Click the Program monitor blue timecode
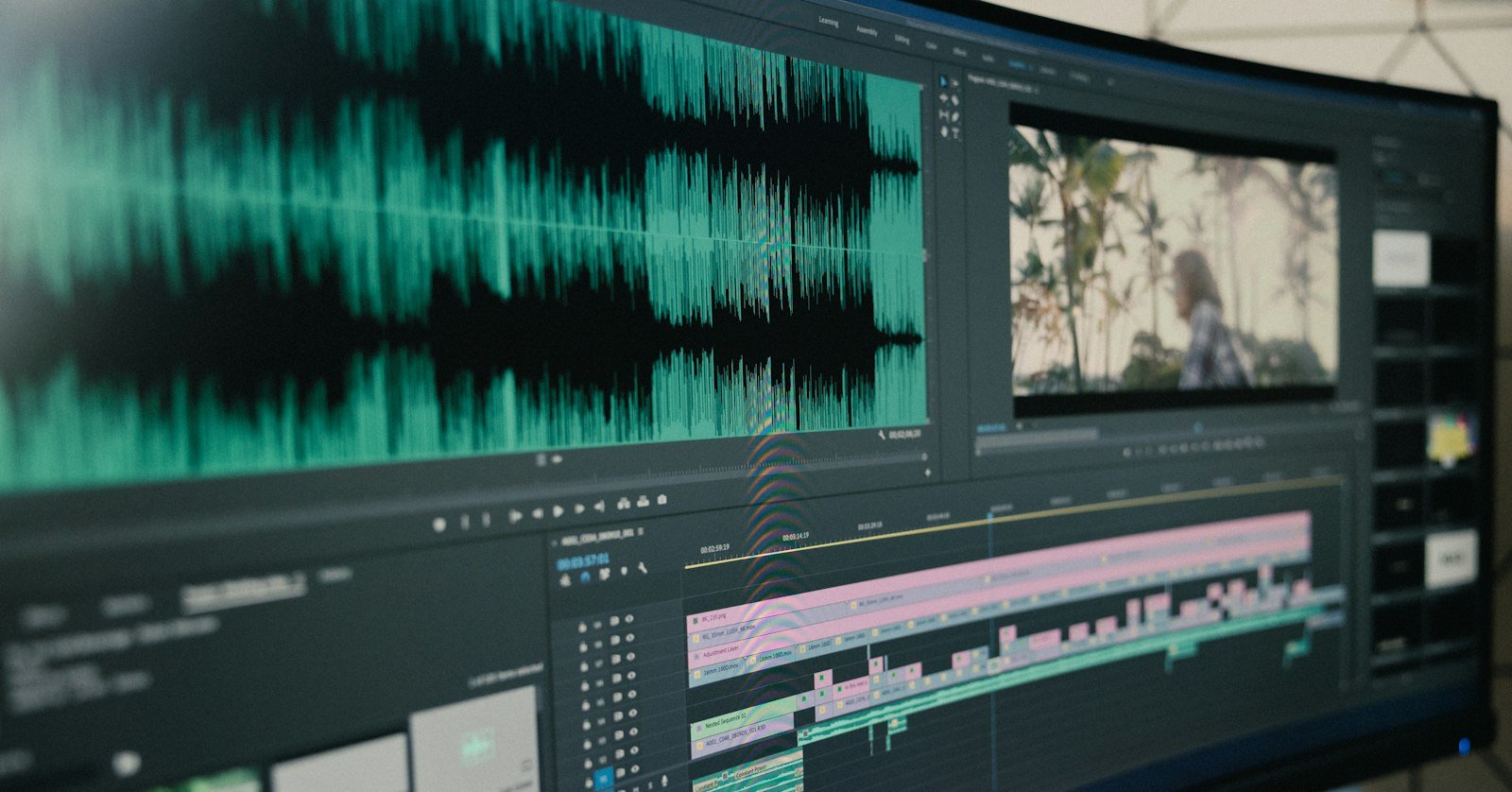 click(x=992, y=427)
